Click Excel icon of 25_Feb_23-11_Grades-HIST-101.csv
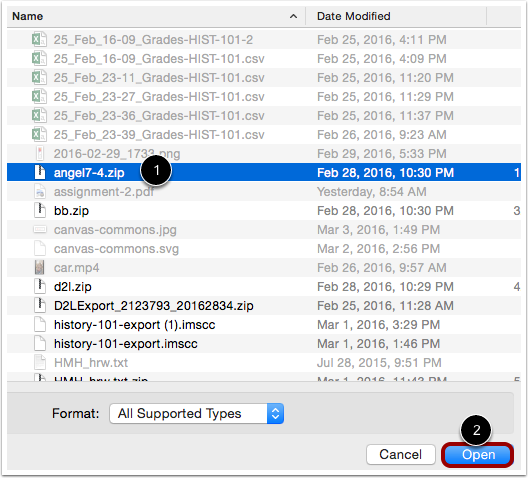Viewport: 528px width, 478px height. pyautogui.click(x=39, y=77)
